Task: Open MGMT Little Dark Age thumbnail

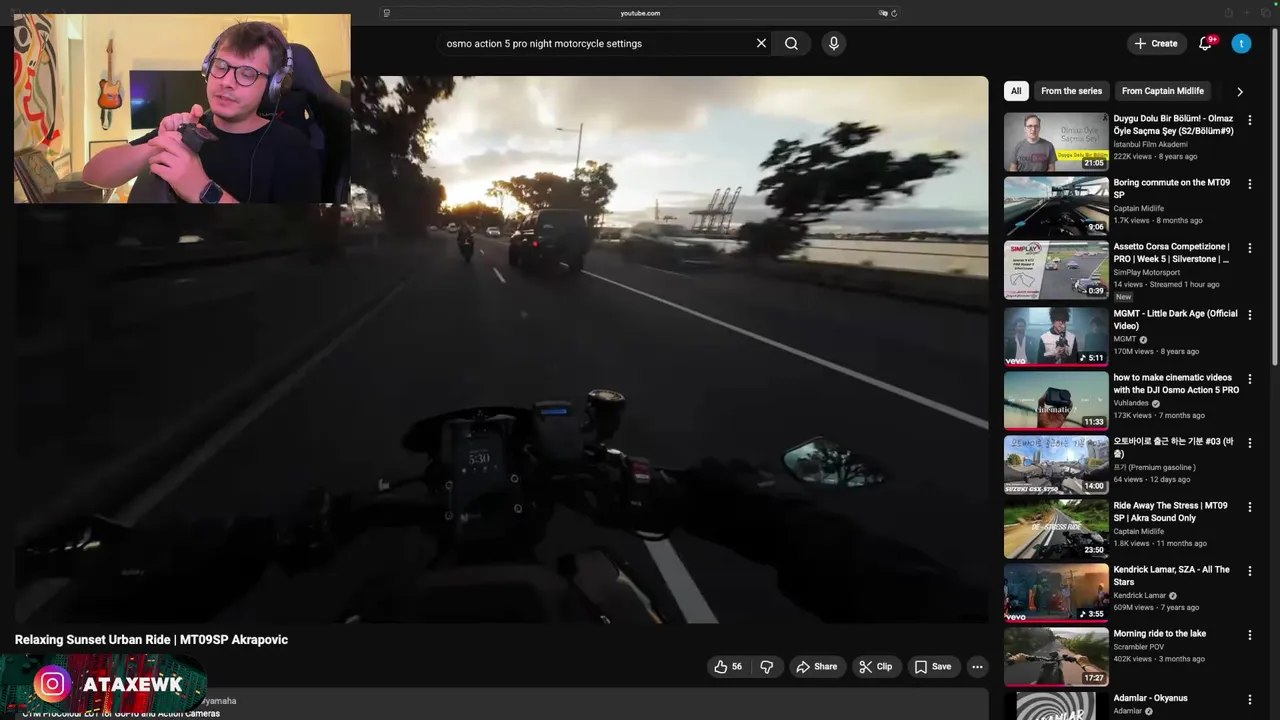Action: click(1056, 336)
